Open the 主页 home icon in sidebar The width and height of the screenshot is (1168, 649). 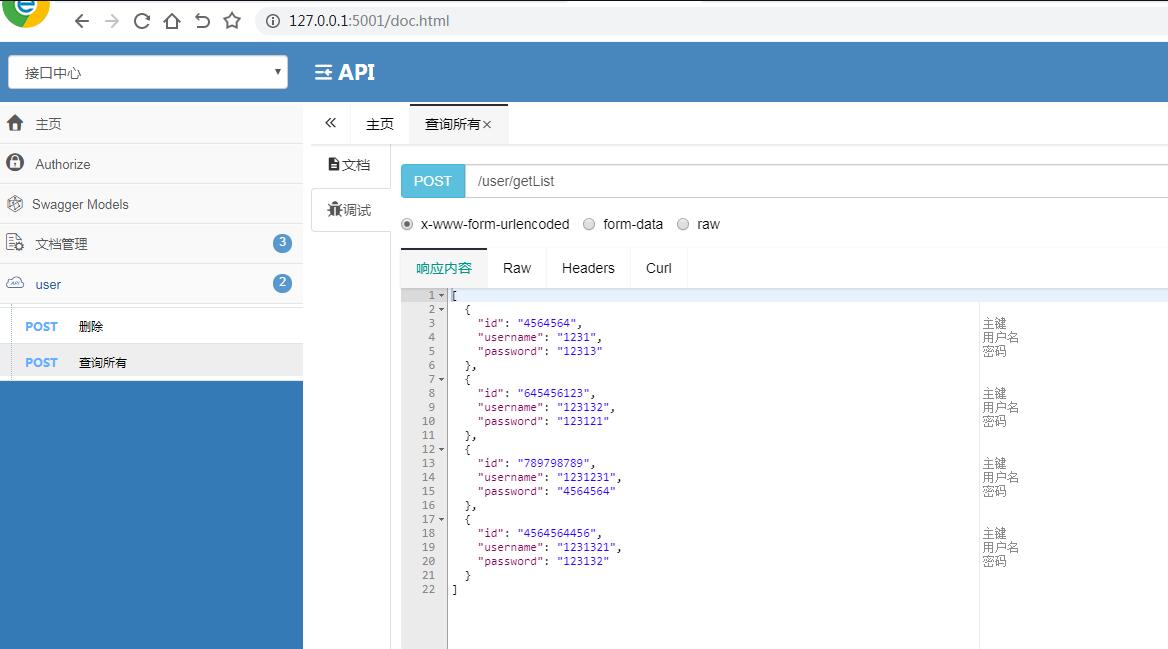[19, 123]
